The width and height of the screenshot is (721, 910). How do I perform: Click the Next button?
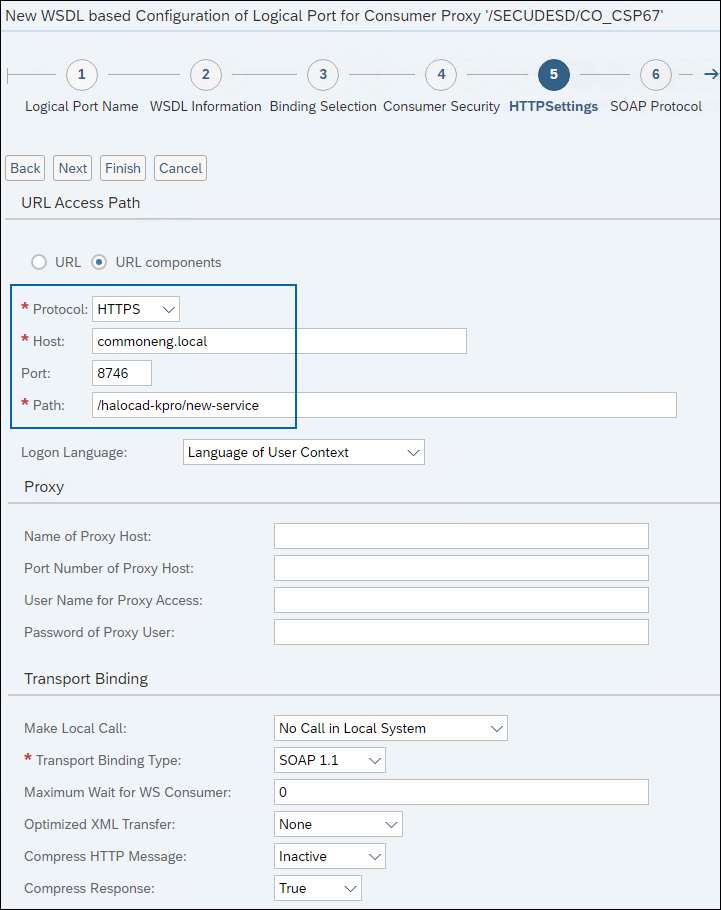pyautogui.click(x=73, y=168)
